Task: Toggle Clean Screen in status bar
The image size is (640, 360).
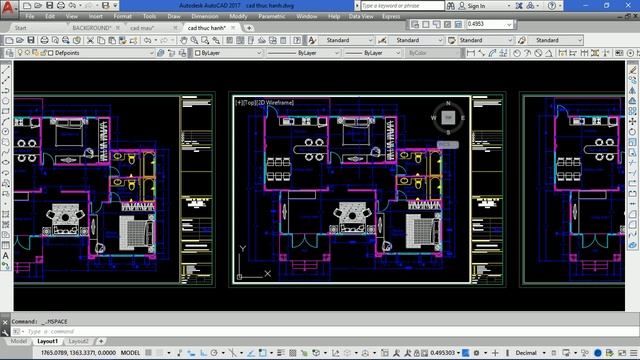Action: click(622, 353)
